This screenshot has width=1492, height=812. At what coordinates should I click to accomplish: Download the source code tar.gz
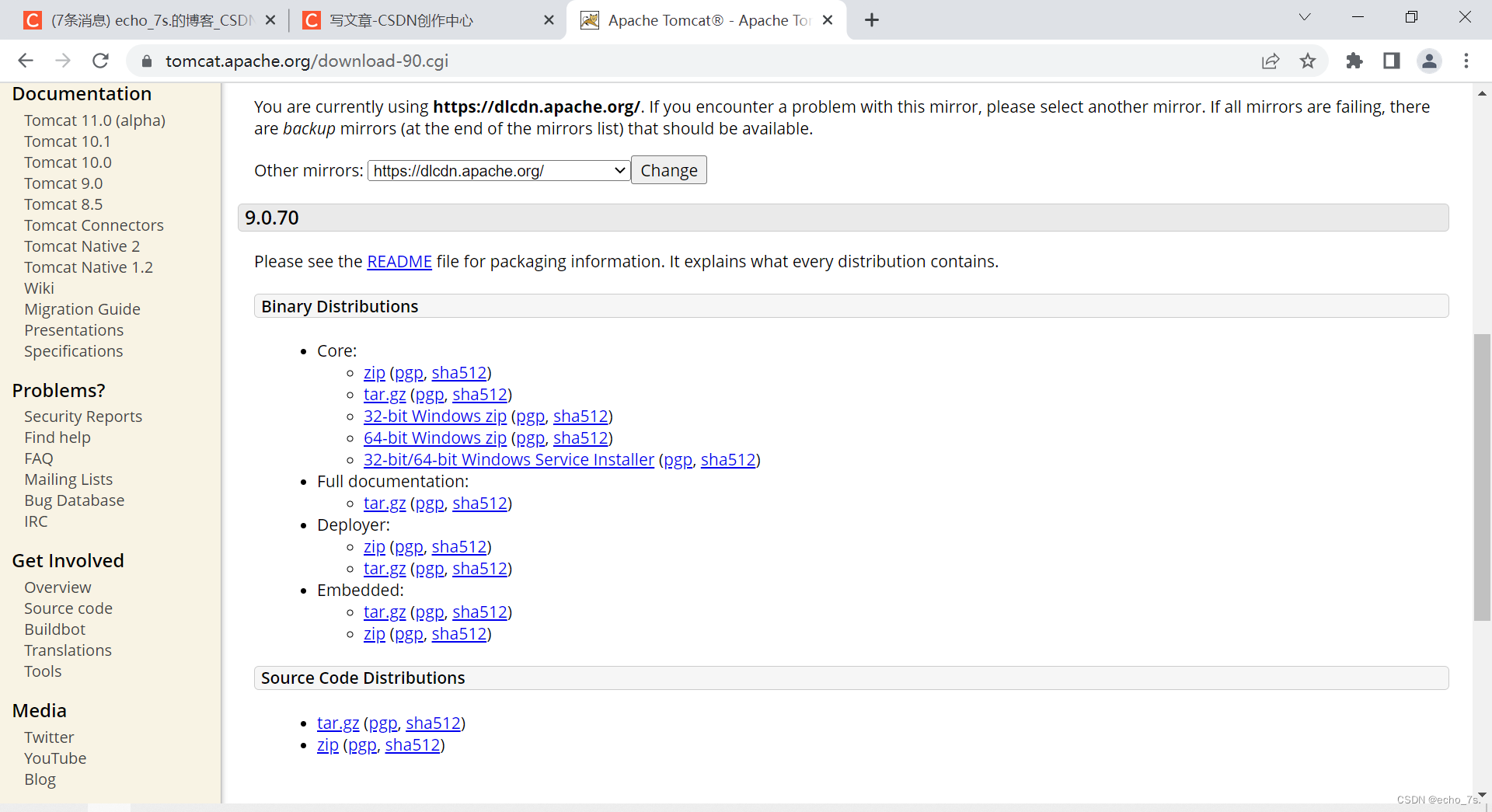pos(338,723)
